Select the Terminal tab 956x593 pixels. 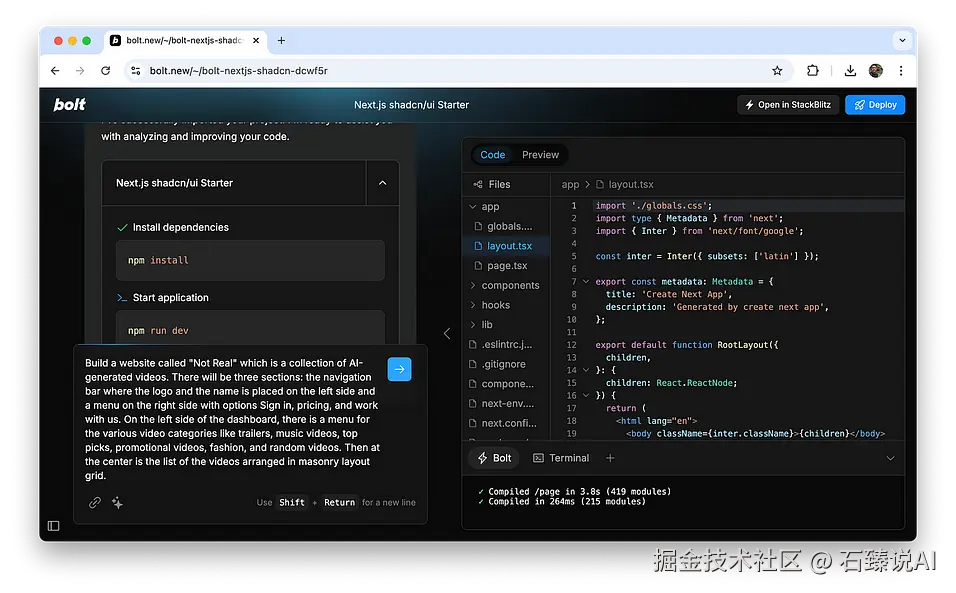[x=561, y=458]
